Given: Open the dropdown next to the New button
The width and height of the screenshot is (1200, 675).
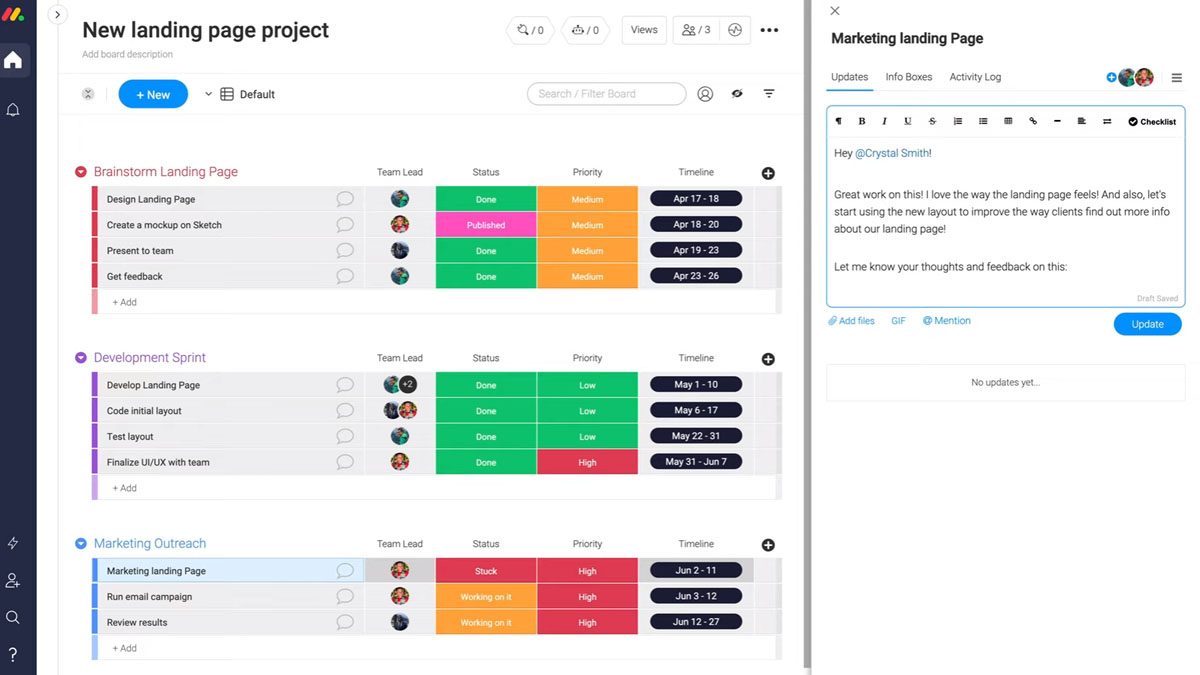Looking at the screenshot, I should [x=208, y=93].
